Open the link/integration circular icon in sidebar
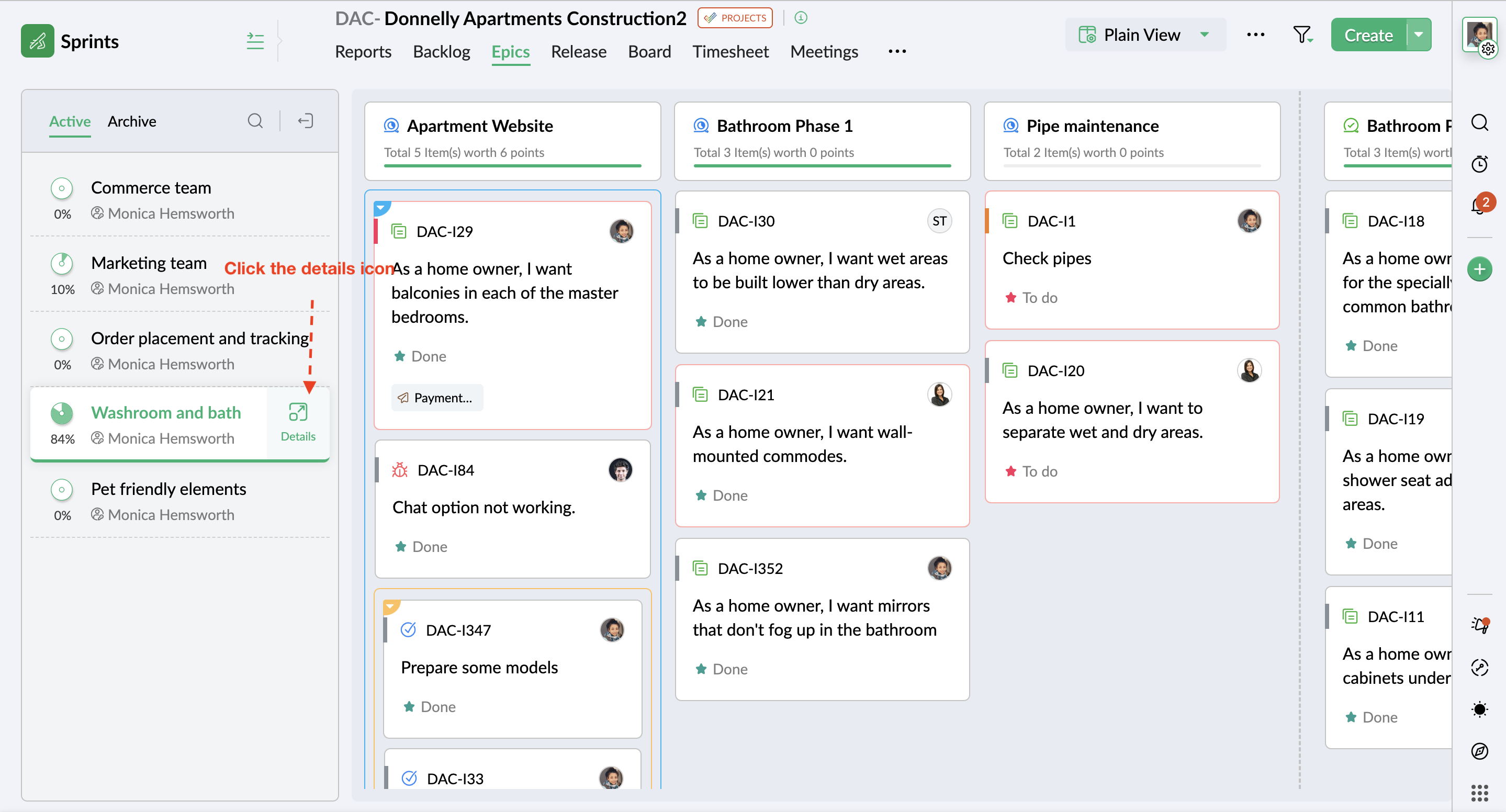The image size is (1506, 812). [1480, 668]
